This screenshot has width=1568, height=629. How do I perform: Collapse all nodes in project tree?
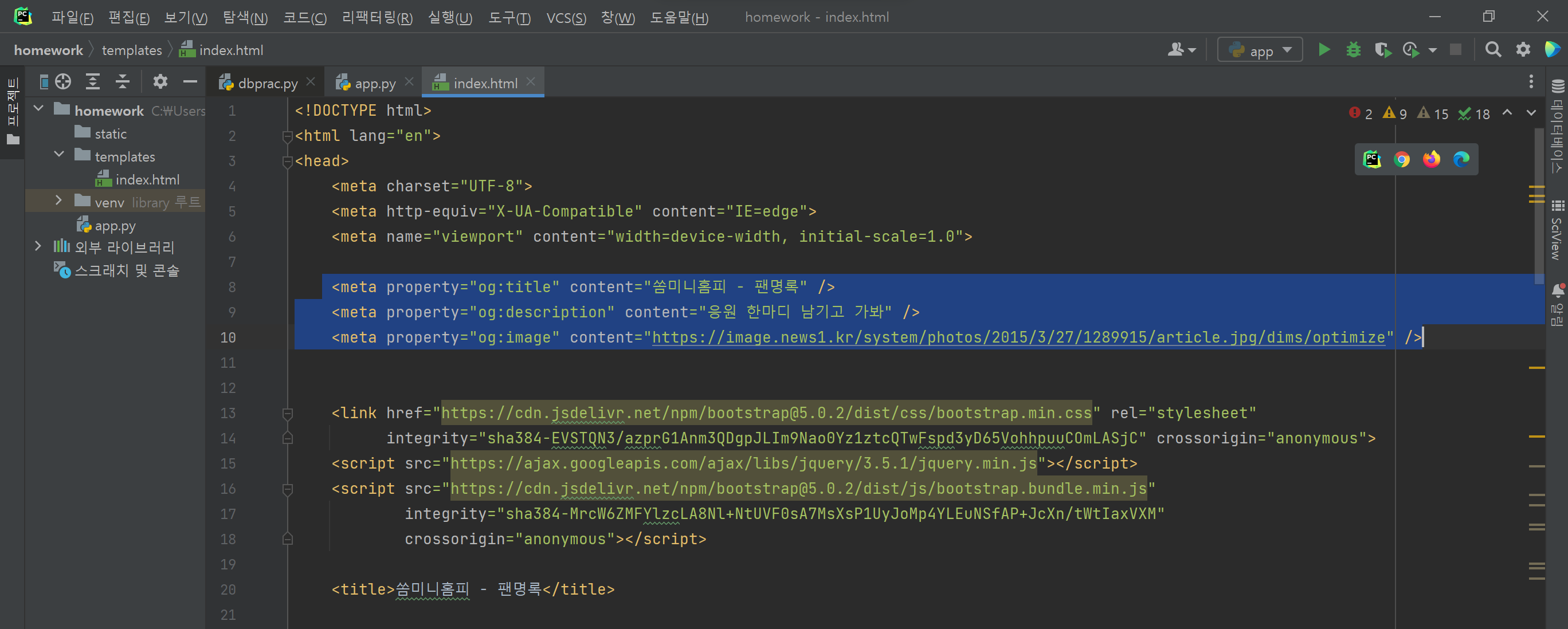coord(123,81)
